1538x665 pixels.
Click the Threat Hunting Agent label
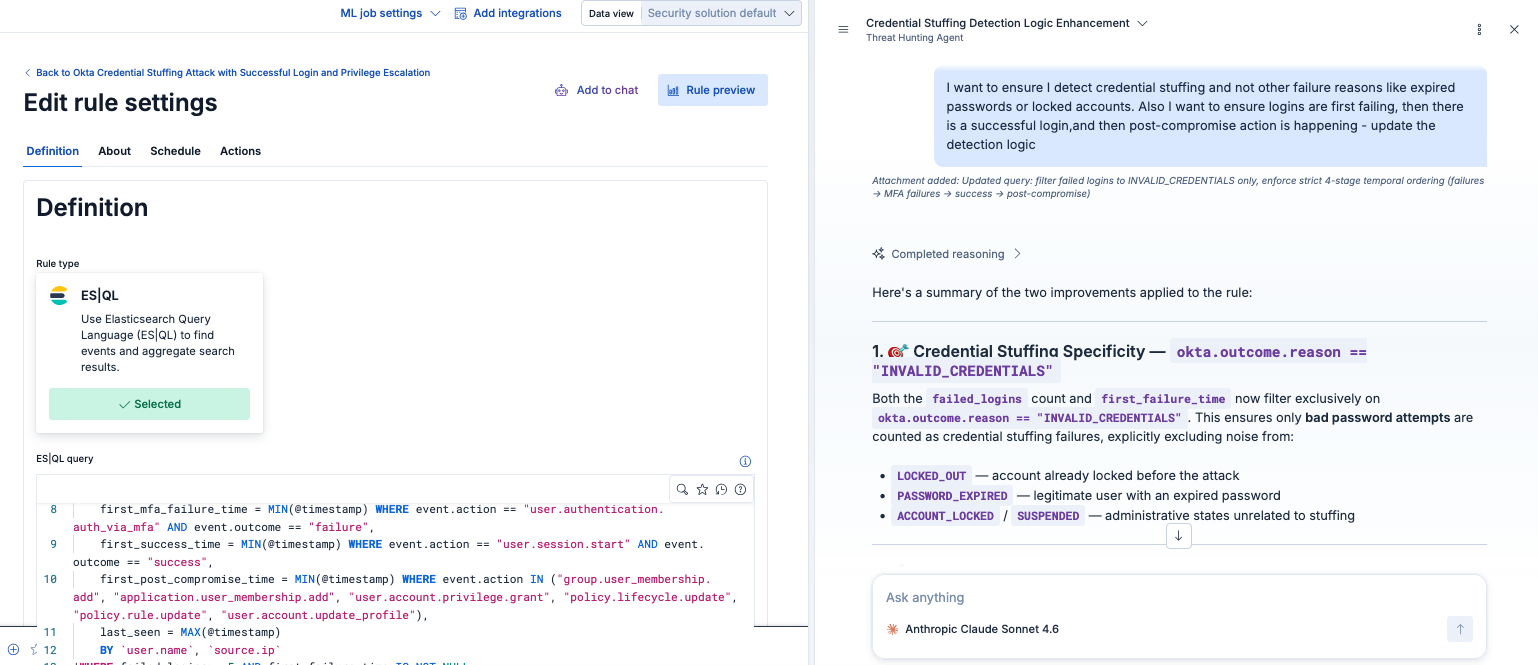915,38
